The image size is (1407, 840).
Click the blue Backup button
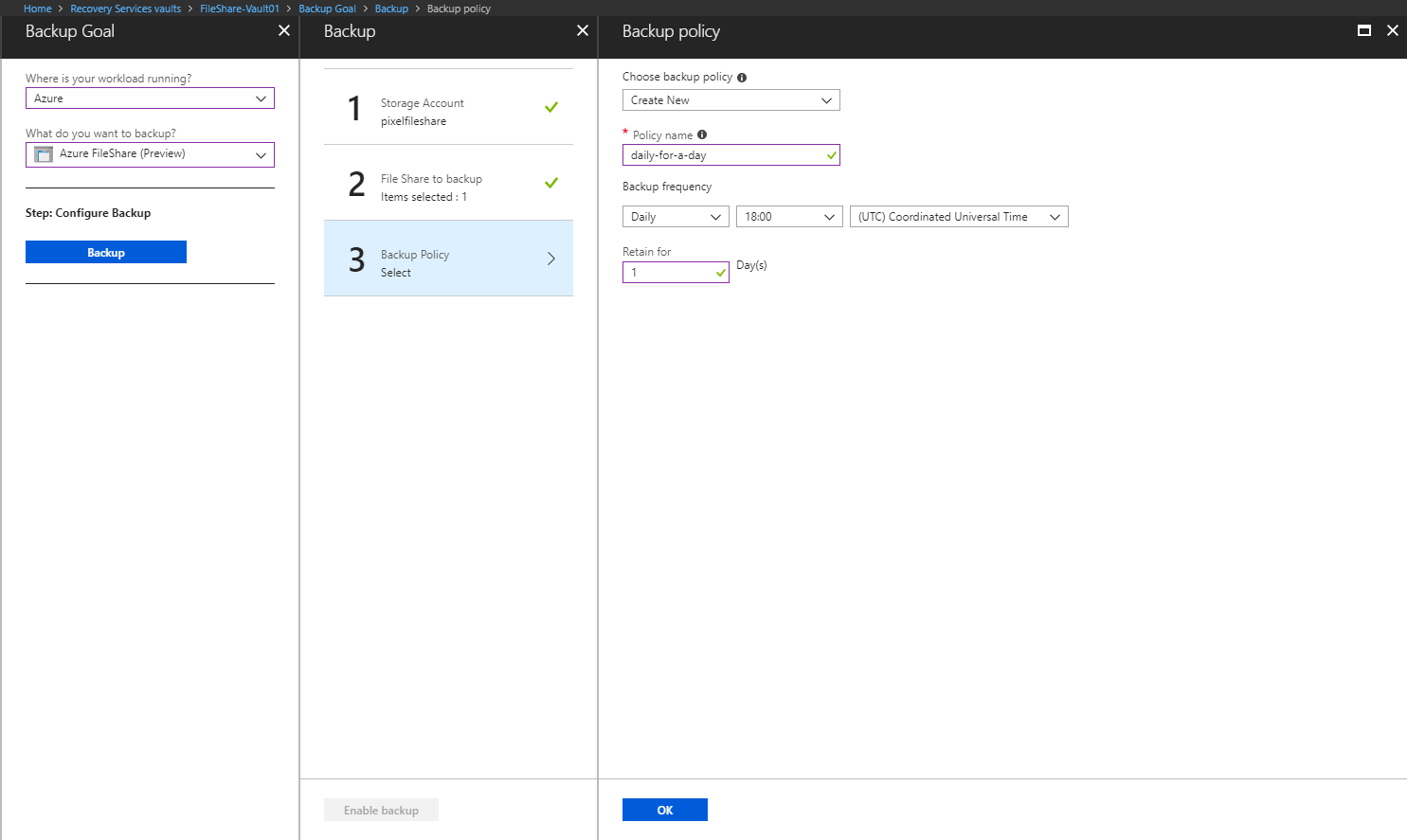pos(106,252)
